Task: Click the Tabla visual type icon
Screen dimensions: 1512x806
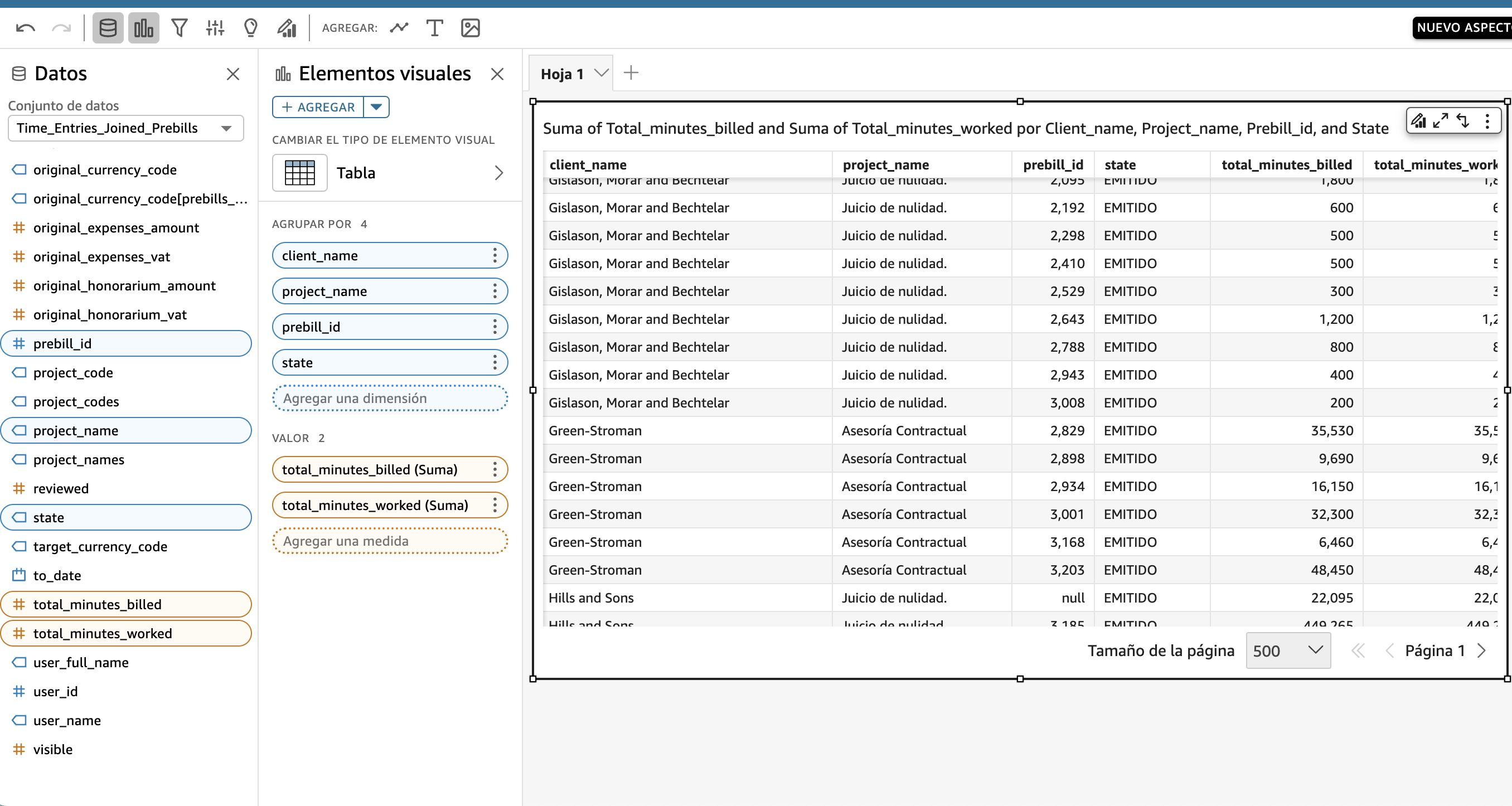Action: coord(300,173)
